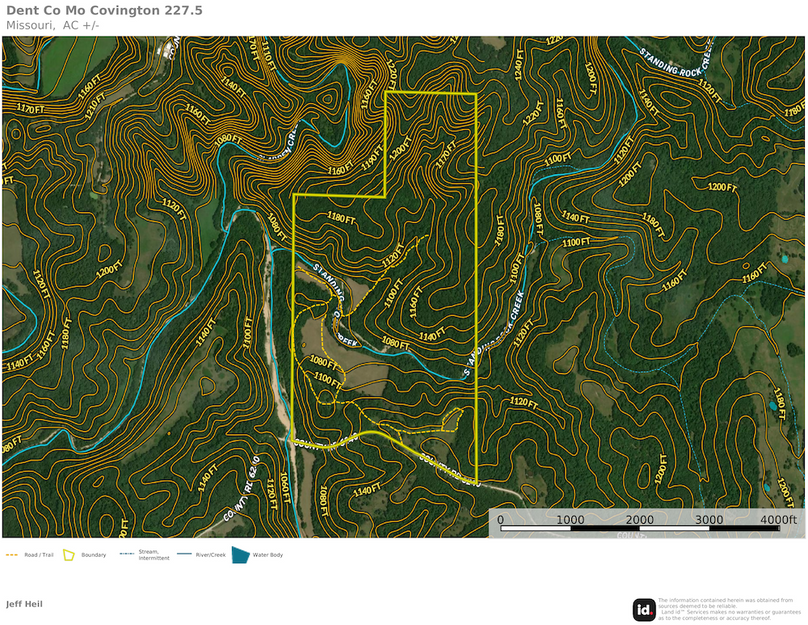
Task: Click the River/Creek legend line icon
Action: pyautogui.click(x=185, y=554)
